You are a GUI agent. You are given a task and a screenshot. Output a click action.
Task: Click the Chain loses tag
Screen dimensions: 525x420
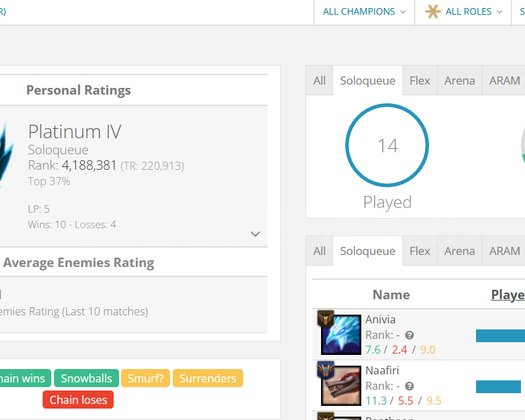coord(78,400)
